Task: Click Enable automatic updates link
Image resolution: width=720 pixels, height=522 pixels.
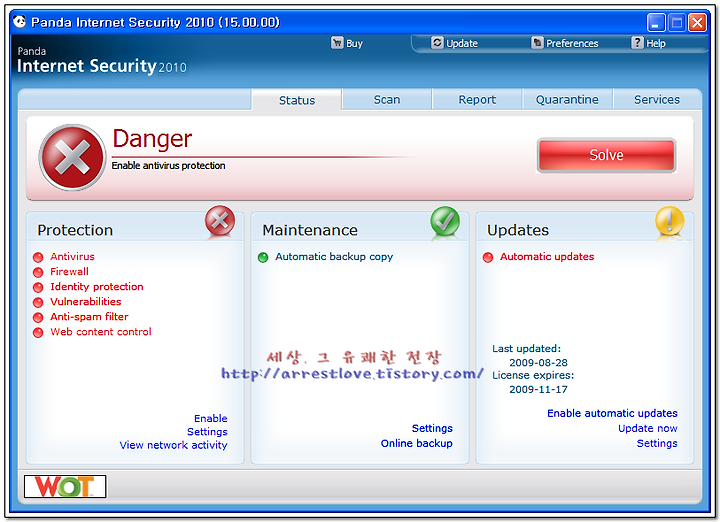Action: pos(612,413)
